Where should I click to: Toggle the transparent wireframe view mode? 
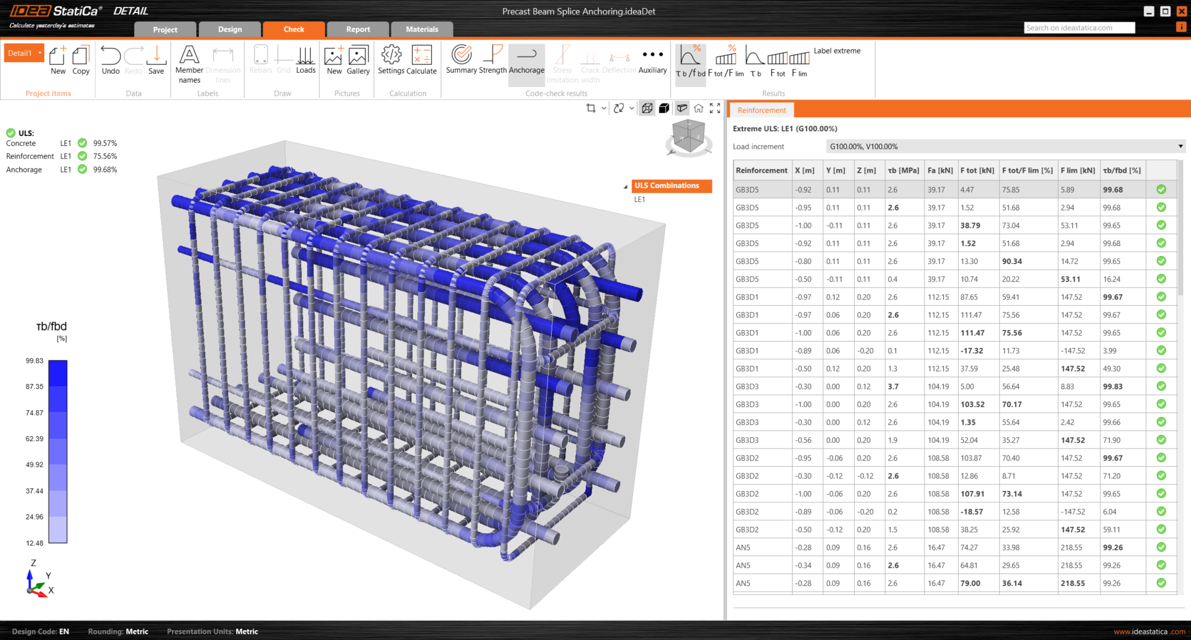[647, 108]
